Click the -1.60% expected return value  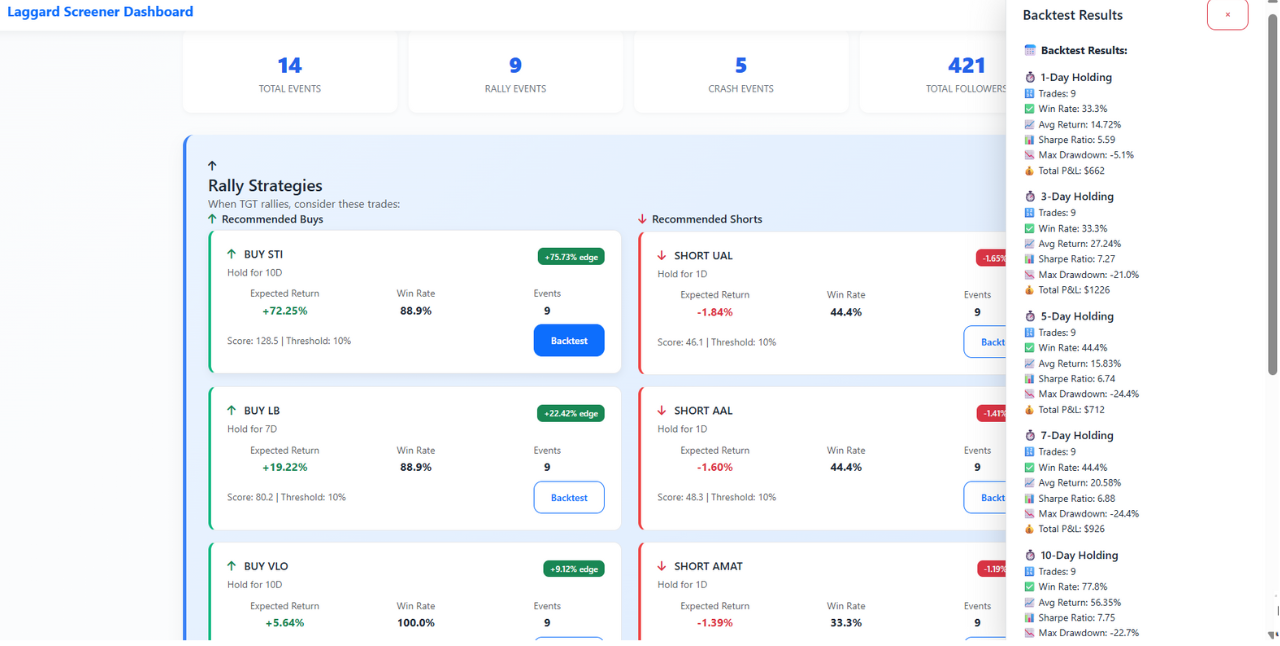point(715,467)
